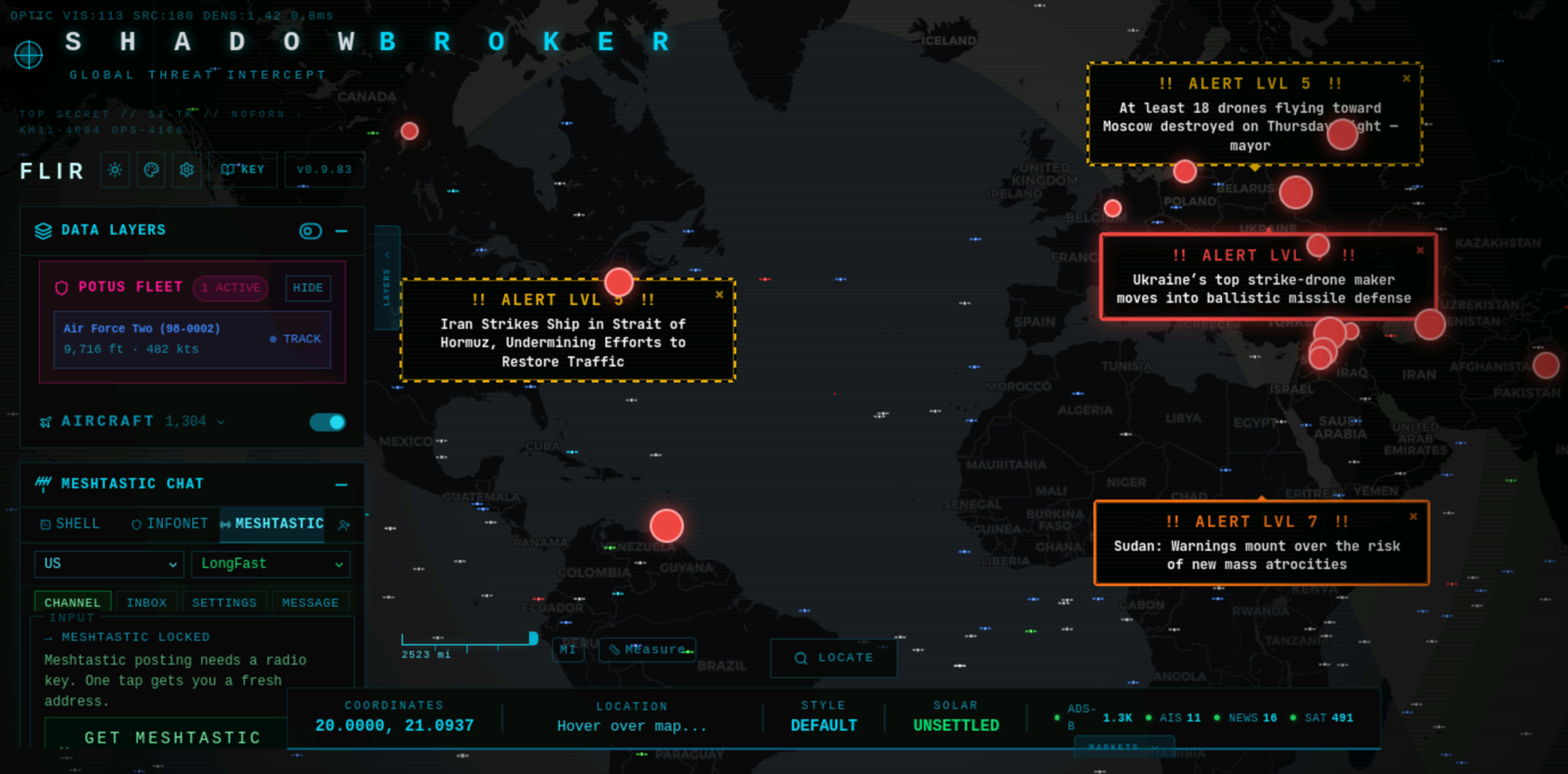This screenshot has width=1568, height=774.
Task: Click the red marker over Canada
Action: point(409,131)
